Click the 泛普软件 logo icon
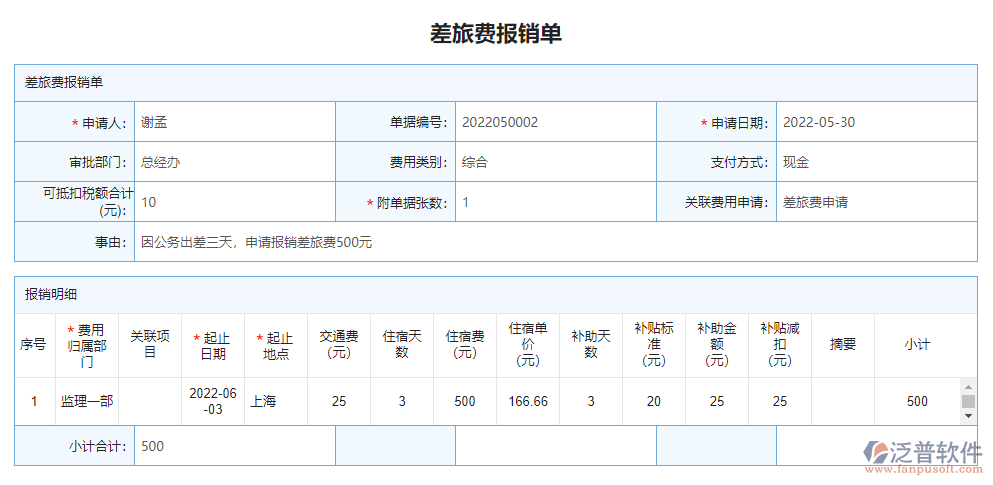 tap(875, 451)
